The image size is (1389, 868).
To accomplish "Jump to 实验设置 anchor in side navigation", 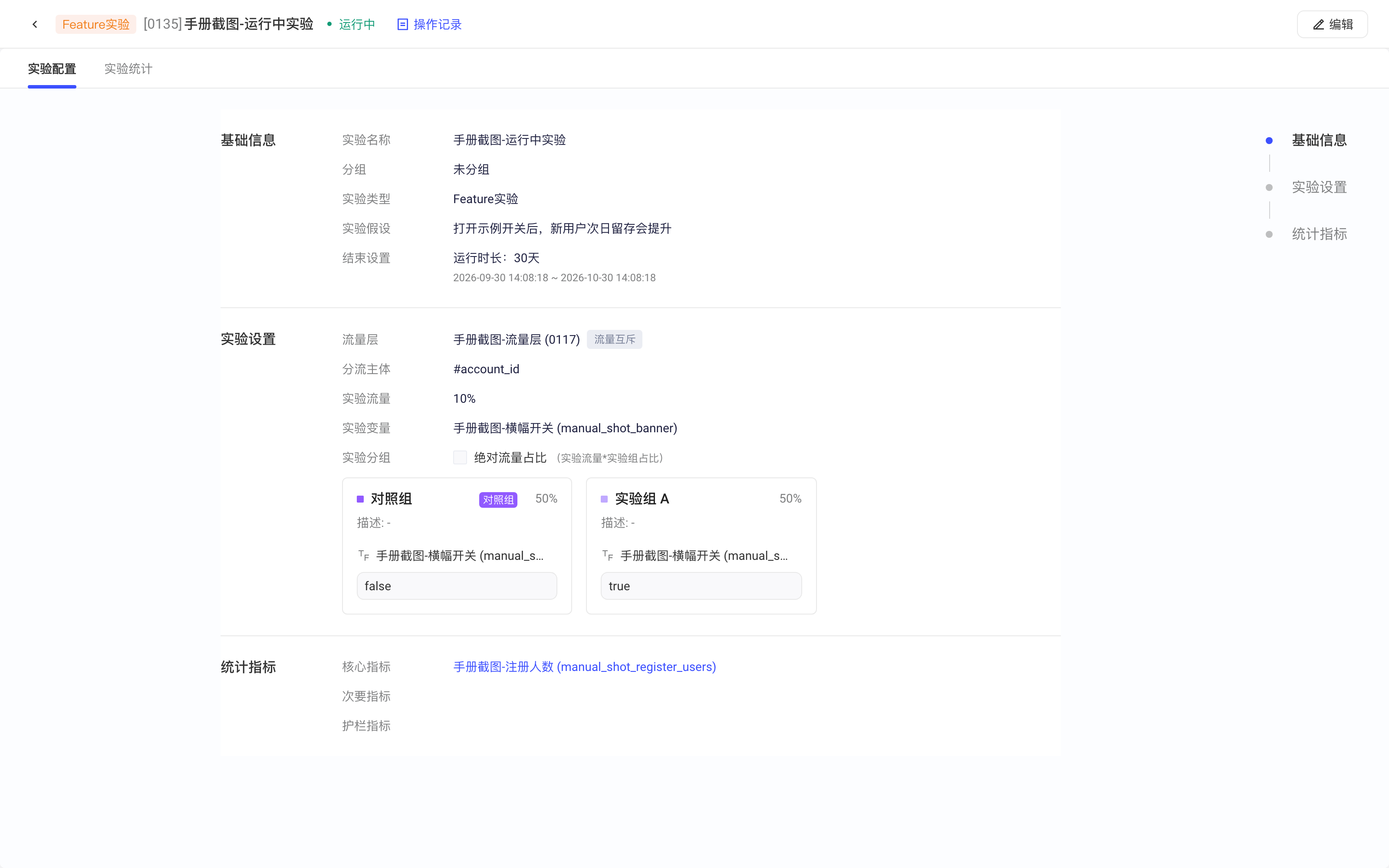I will tap(1319, 187).
